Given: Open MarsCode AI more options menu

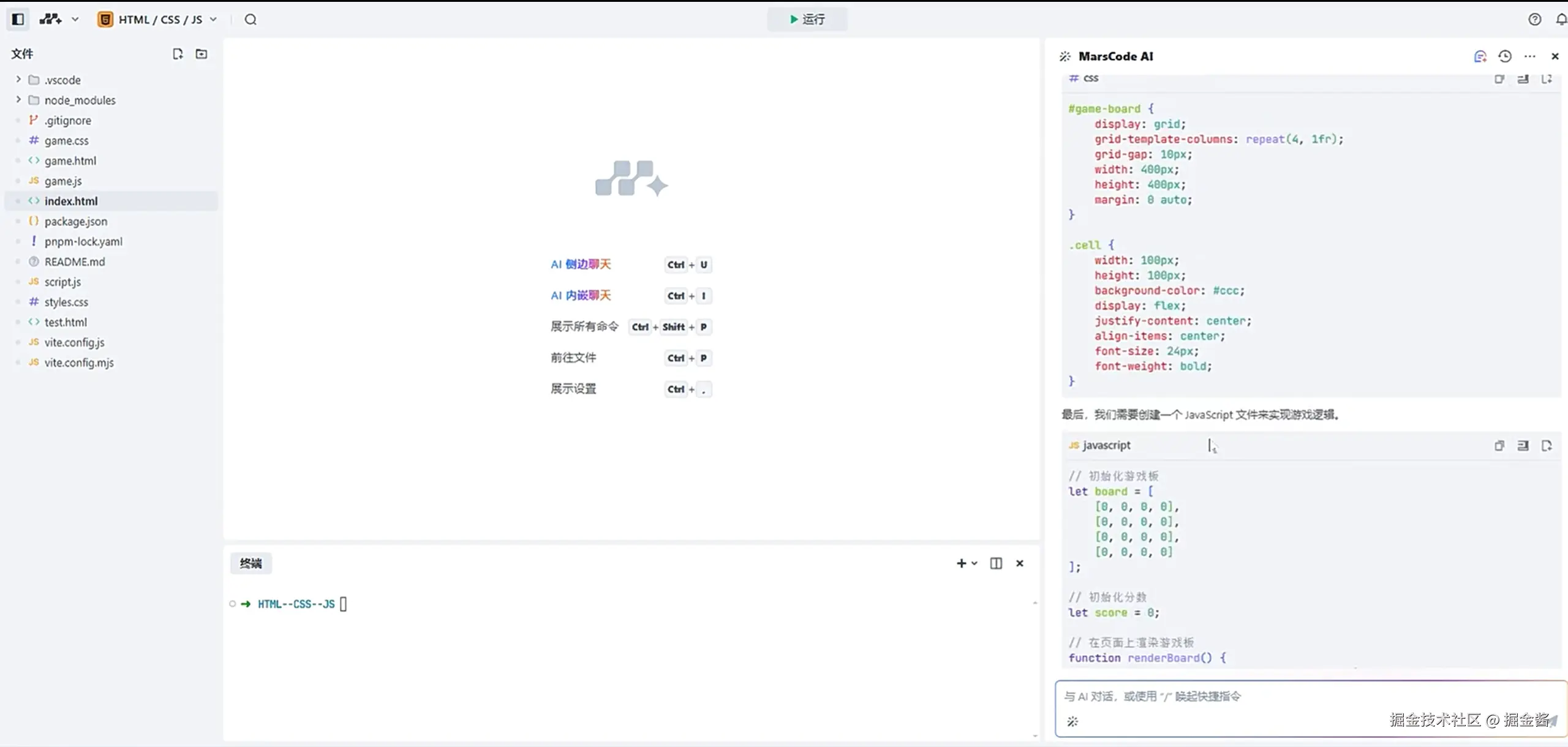Looking at the screenshot, I should coord(1529,56).
